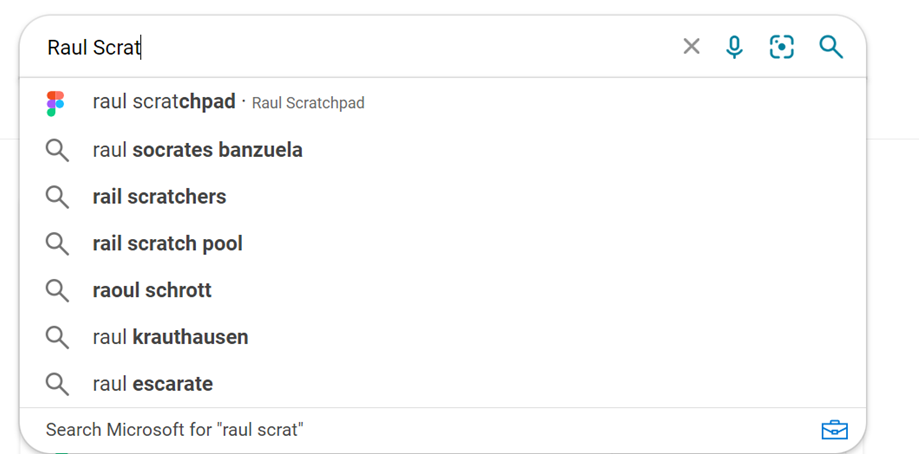Image resolution: width=919 pixels, height=454 pixels.
Task: Select the rail scratch pool suggestion
Action: pos(443,244)
